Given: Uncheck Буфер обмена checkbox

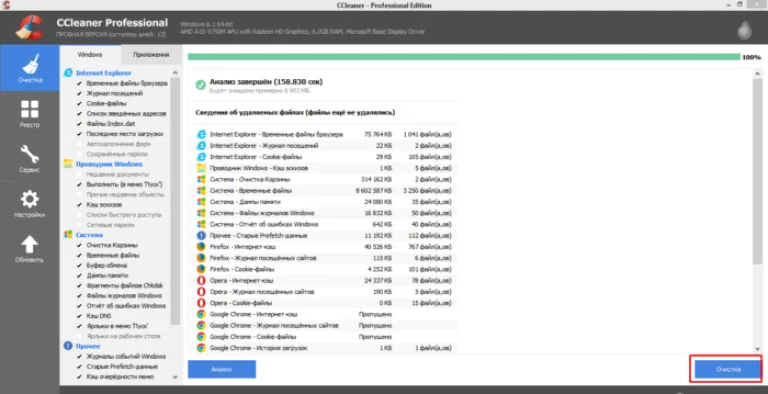Looking at the screenshot, I should point(79,265).
